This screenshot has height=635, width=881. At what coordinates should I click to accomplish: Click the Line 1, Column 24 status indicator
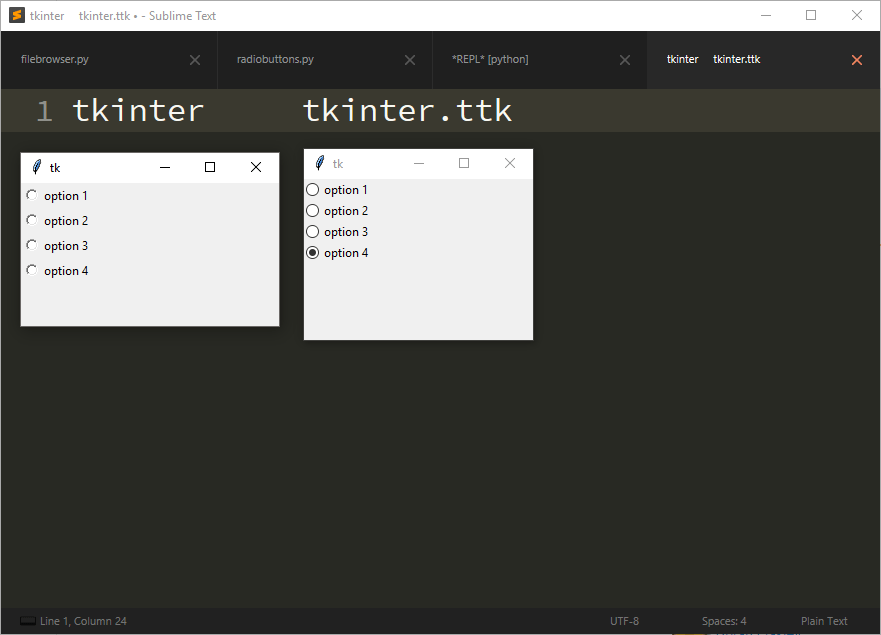click(x=84, y=620)
